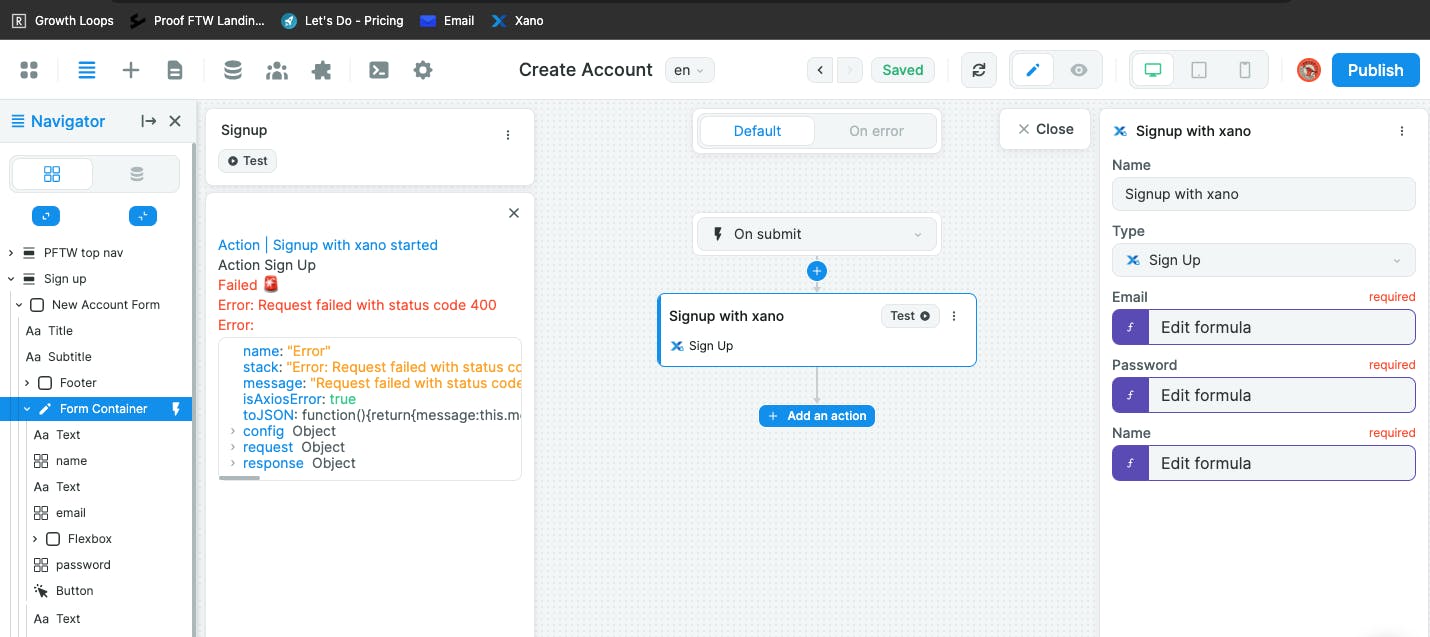
Task: Close the error log panel
Action: (514, 213)
